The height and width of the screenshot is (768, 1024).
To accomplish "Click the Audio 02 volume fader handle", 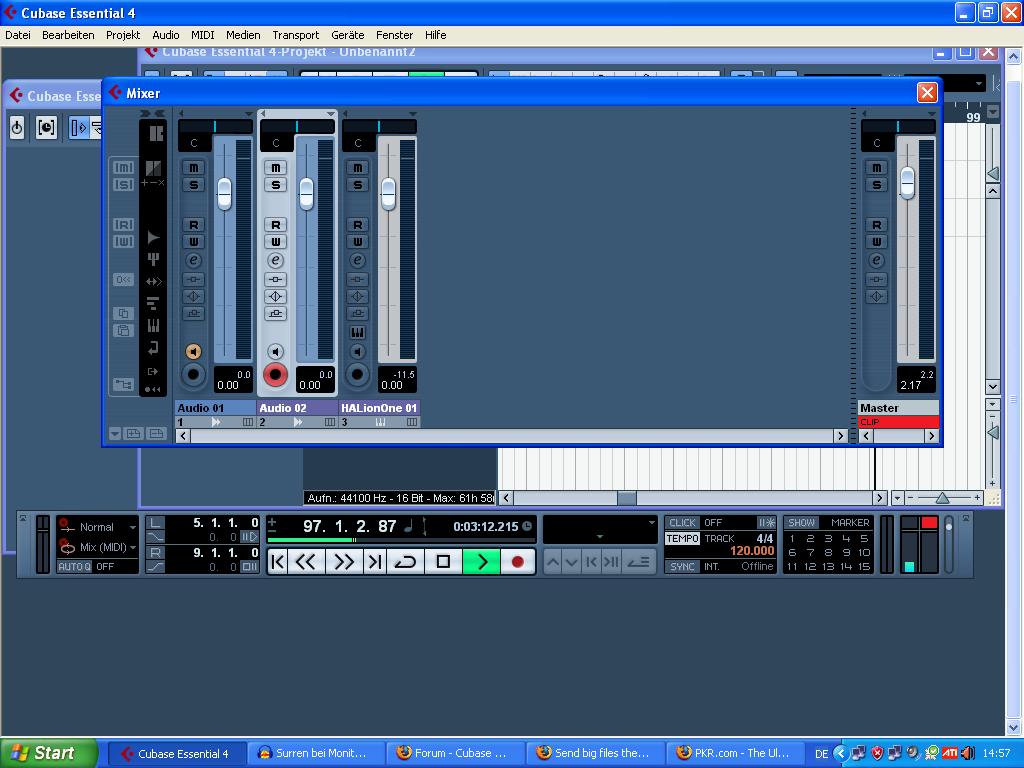I will tap(306, 193).
